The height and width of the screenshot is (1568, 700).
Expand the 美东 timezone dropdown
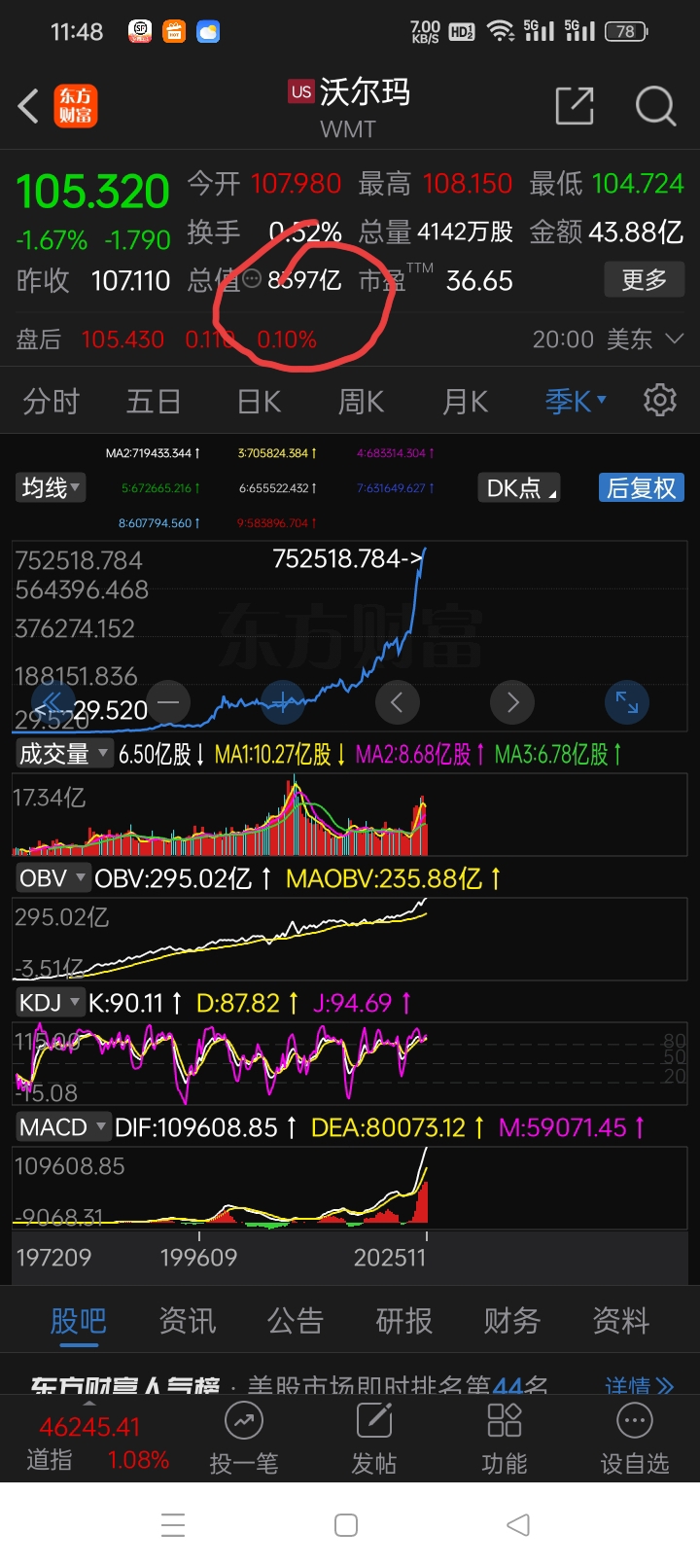646,339
